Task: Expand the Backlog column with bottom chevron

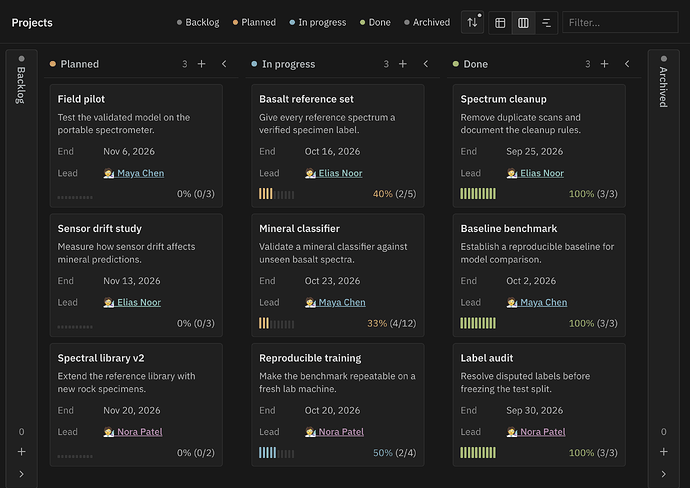Action: (x=21, y=474)
